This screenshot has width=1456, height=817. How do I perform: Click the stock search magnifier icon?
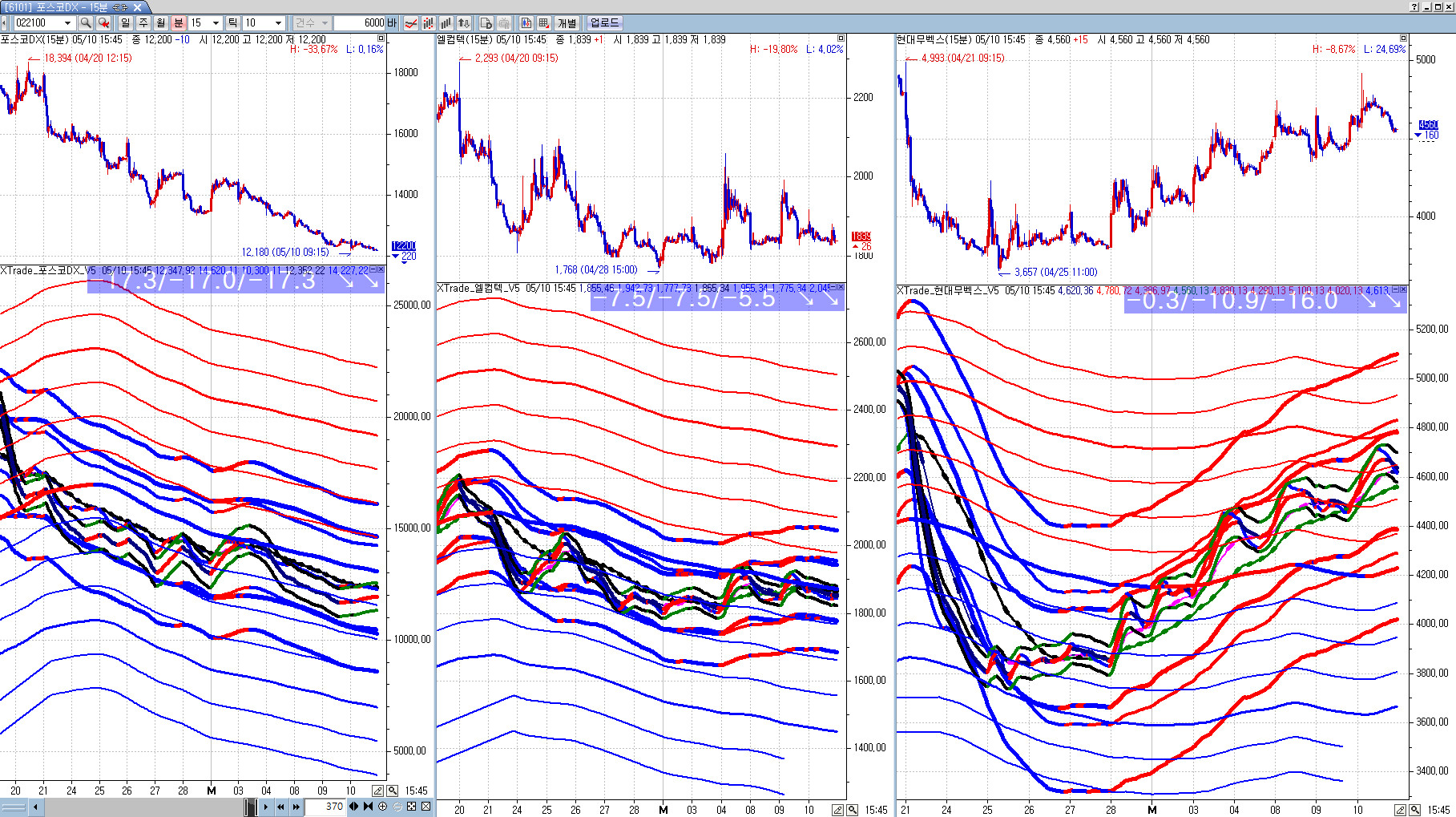point(86,23)
